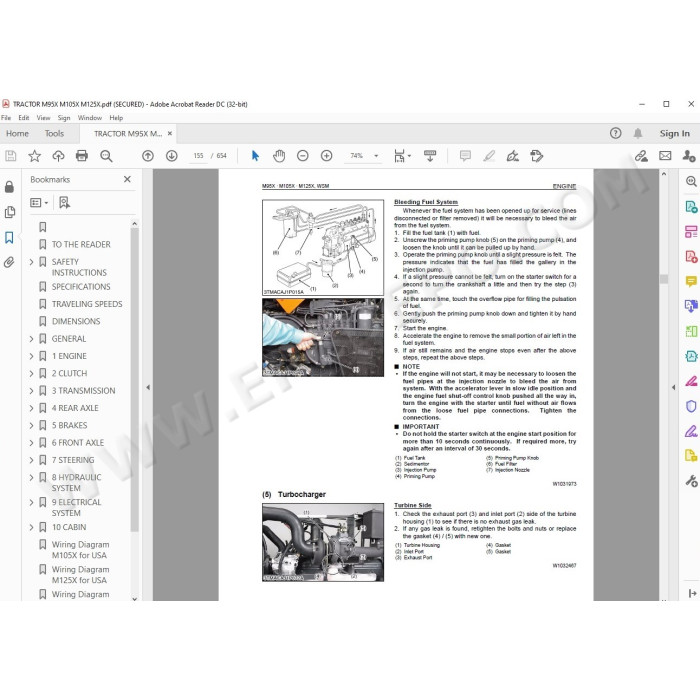Click the find current bookmark icon
This screenshot has width=700, height=700.
(x=64, y=203)
